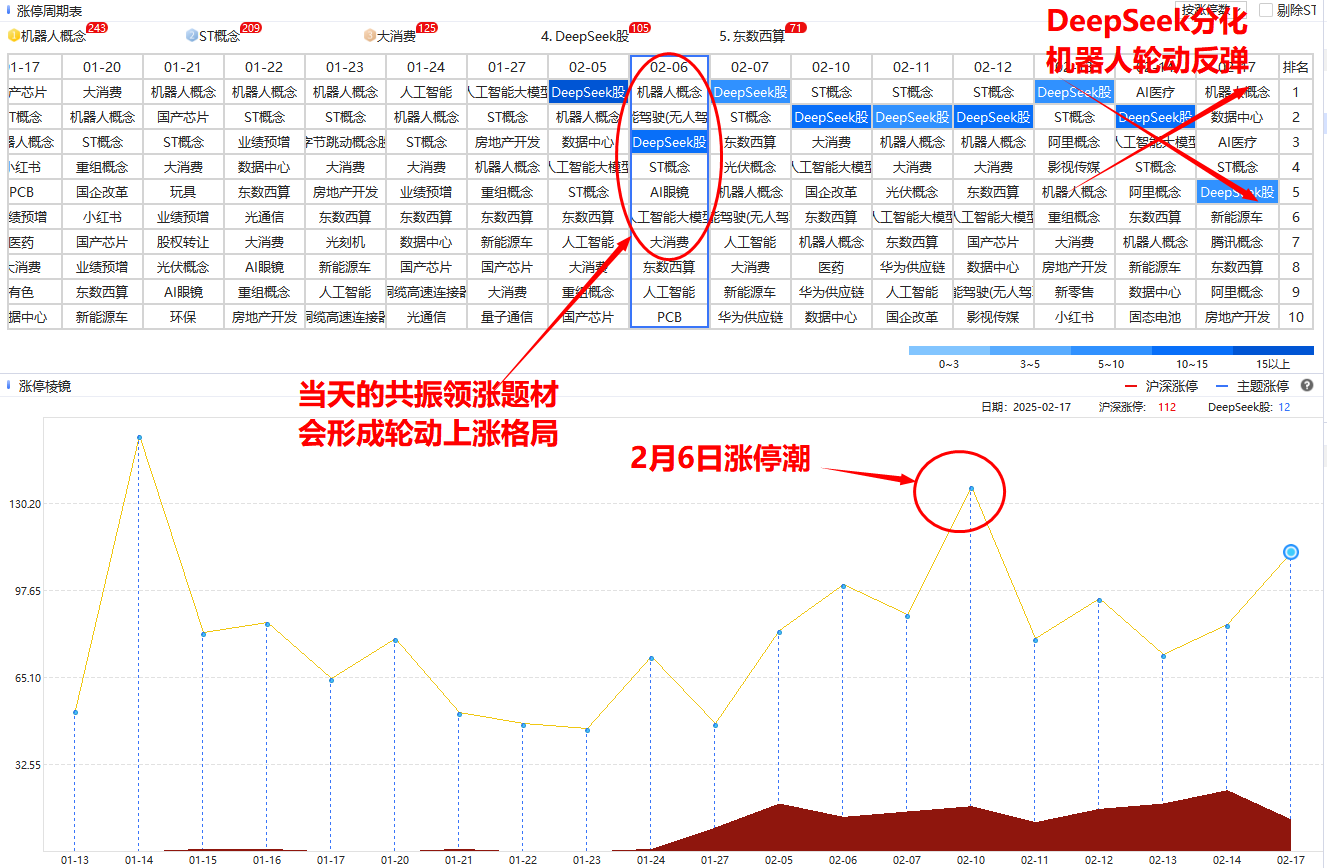Screen dimensions: 1327x868
Task: Select the 量子通信 table cell
Action: click(x=507, y=317)
